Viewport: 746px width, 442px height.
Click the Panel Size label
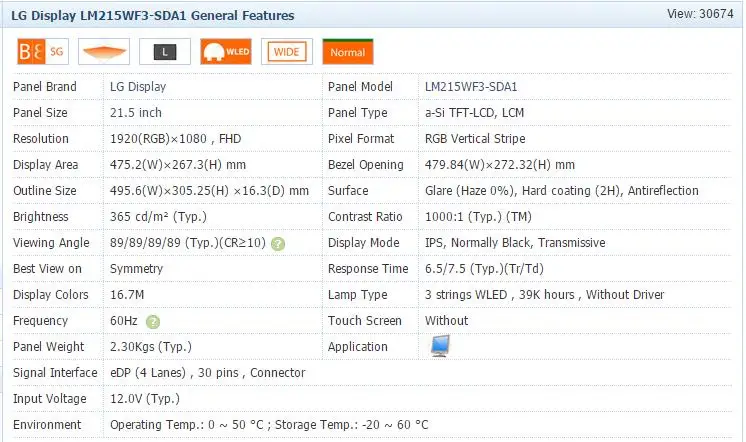(40, 113)
